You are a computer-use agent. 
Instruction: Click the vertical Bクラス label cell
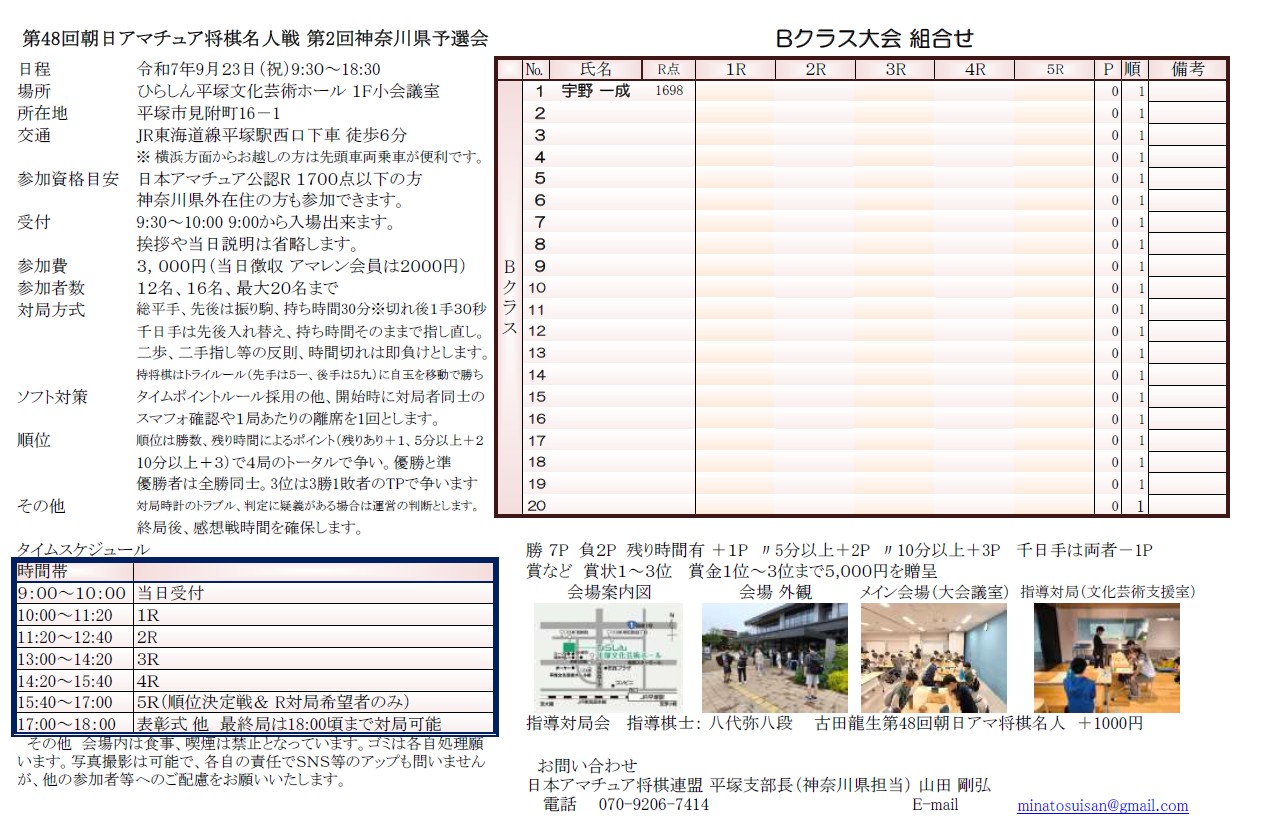pos(509,298)
